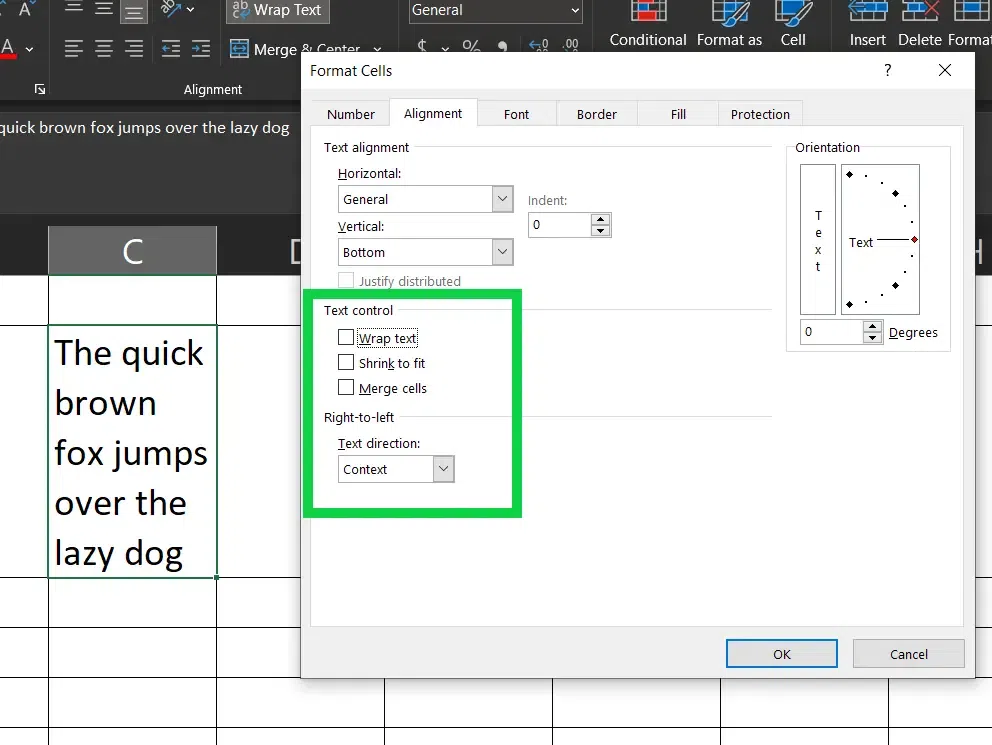Screen dimensions: 992x745
Task: Switch to the Protection tab
Action: click(x=760, y=114)
